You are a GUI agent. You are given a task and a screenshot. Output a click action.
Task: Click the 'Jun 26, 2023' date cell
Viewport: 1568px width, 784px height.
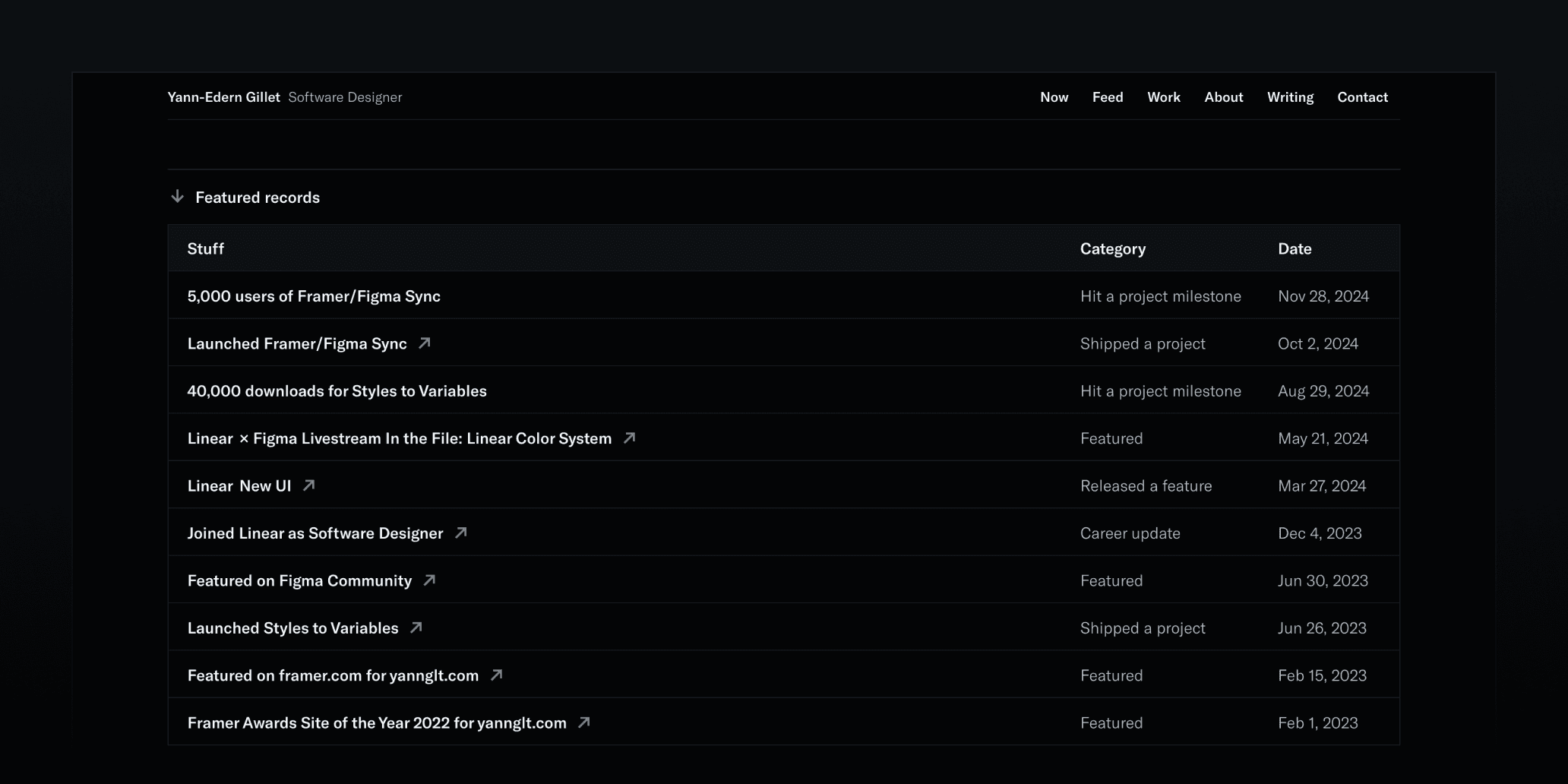coord(1322,628)
